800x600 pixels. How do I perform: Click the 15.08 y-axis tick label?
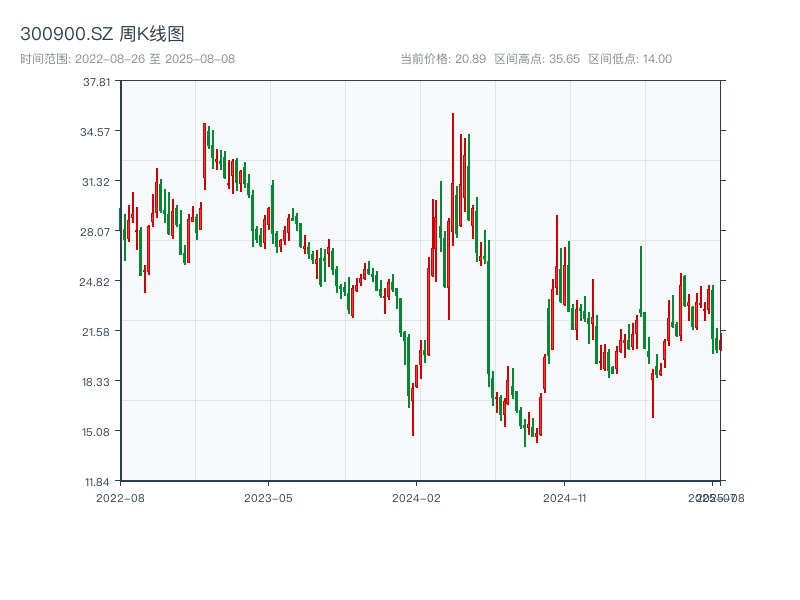(x=97, y=431)
